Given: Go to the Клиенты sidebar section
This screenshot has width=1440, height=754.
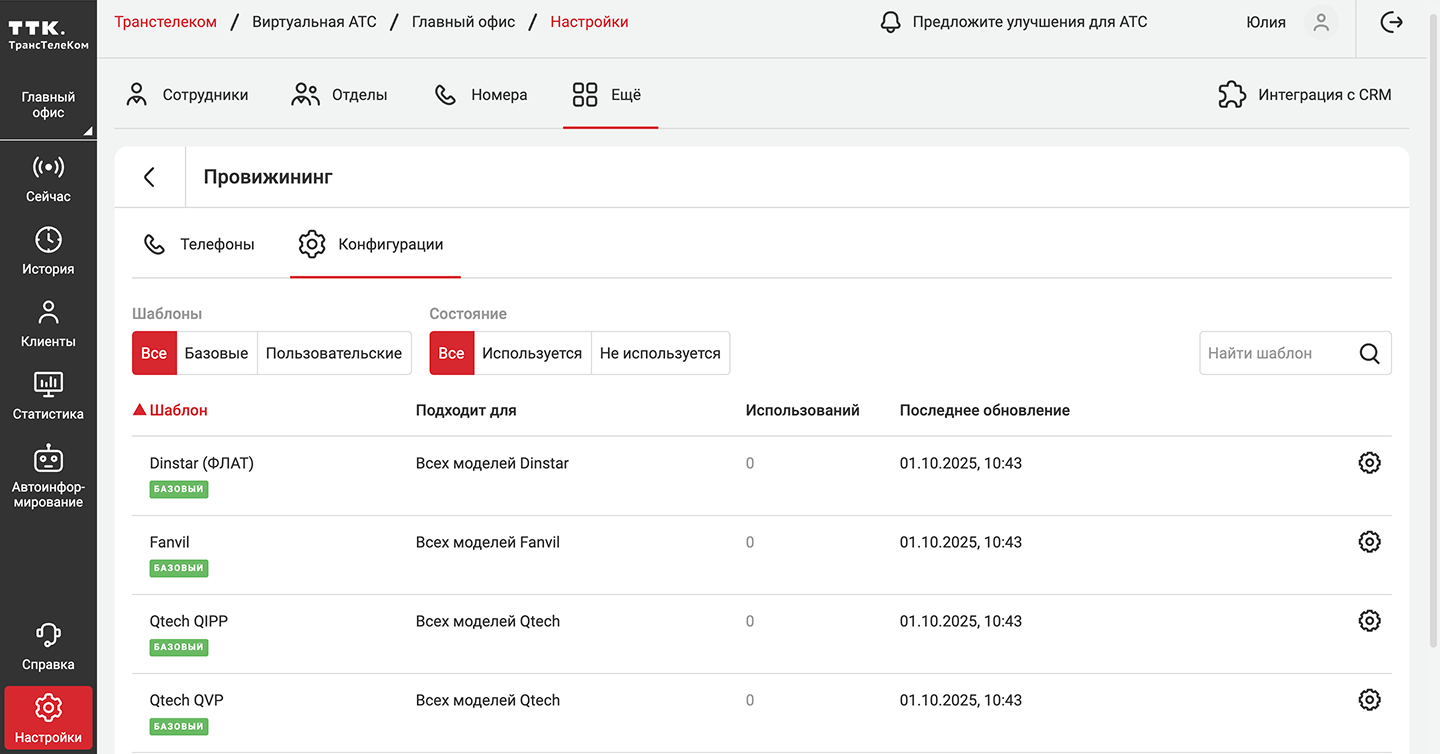Looking at the screenshot, I should click(x=48, y=324).
